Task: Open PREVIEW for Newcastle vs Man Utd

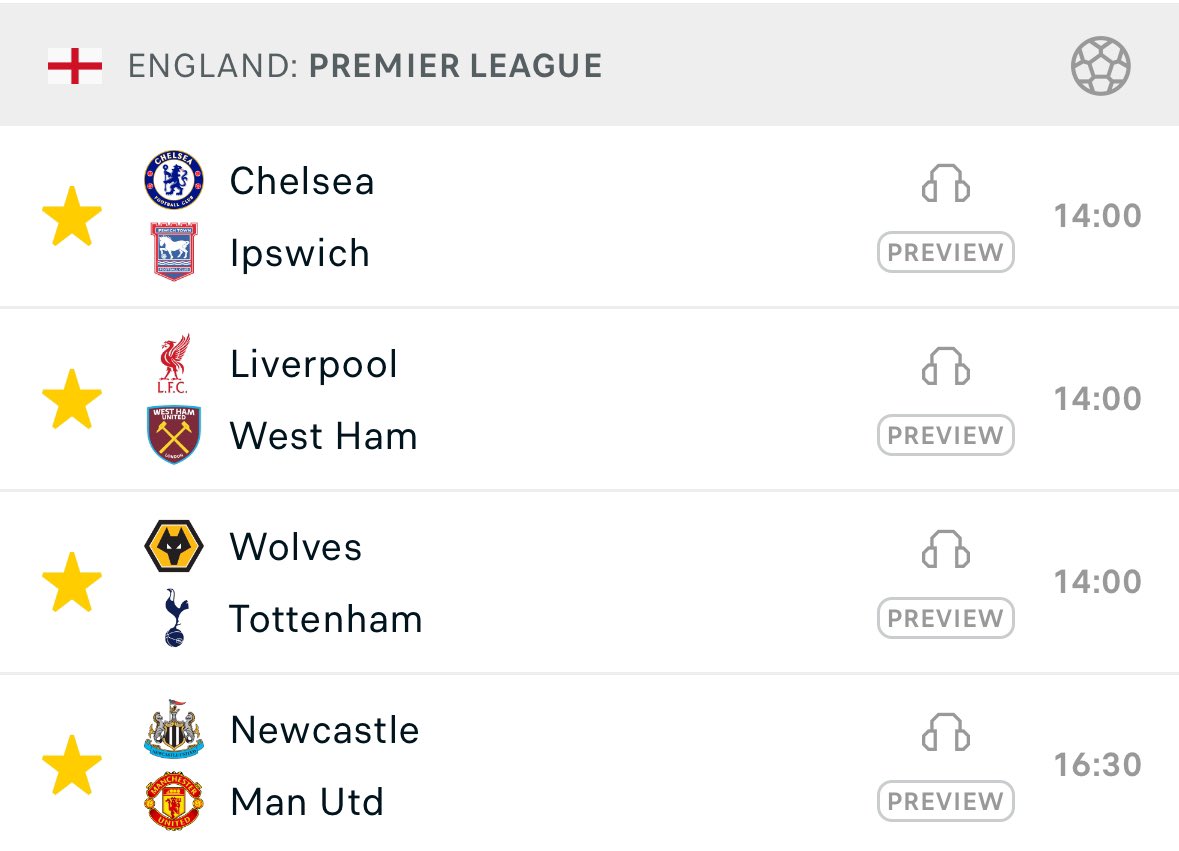Action: (x=946, y=801)
